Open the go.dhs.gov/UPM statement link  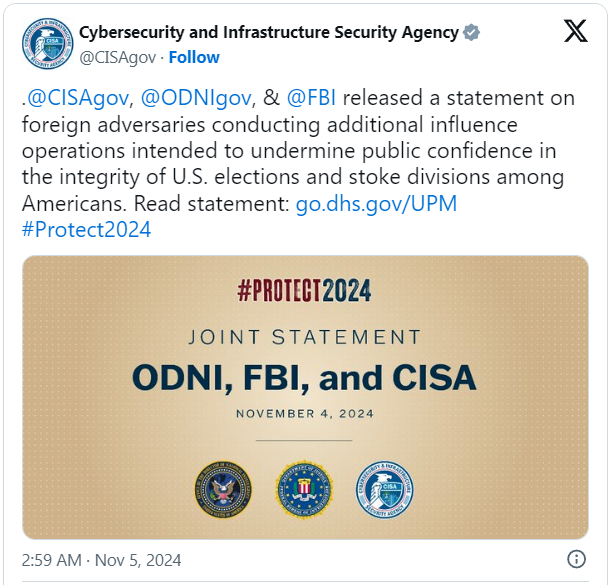376,203
